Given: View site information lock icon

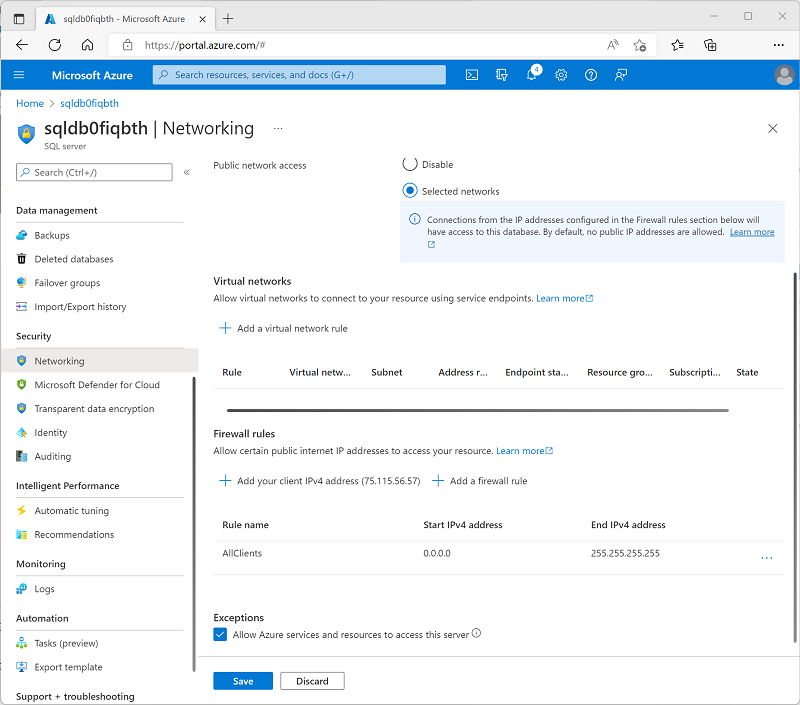Looking at the screenshot, I should pyautogui.click(x=128, y=45).
